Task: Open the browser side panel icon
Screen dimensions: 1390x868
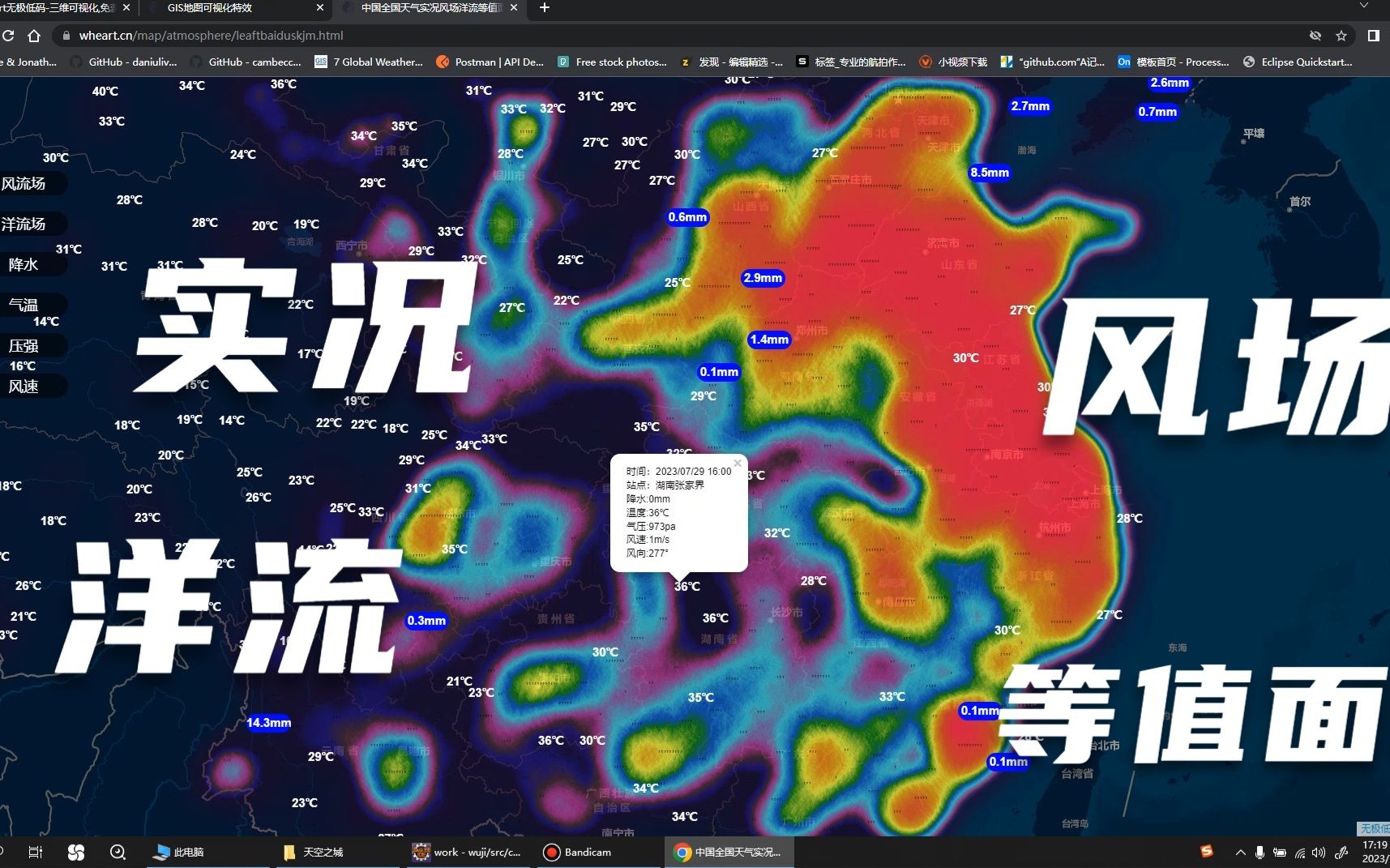Action: [x=1373, y=36]
